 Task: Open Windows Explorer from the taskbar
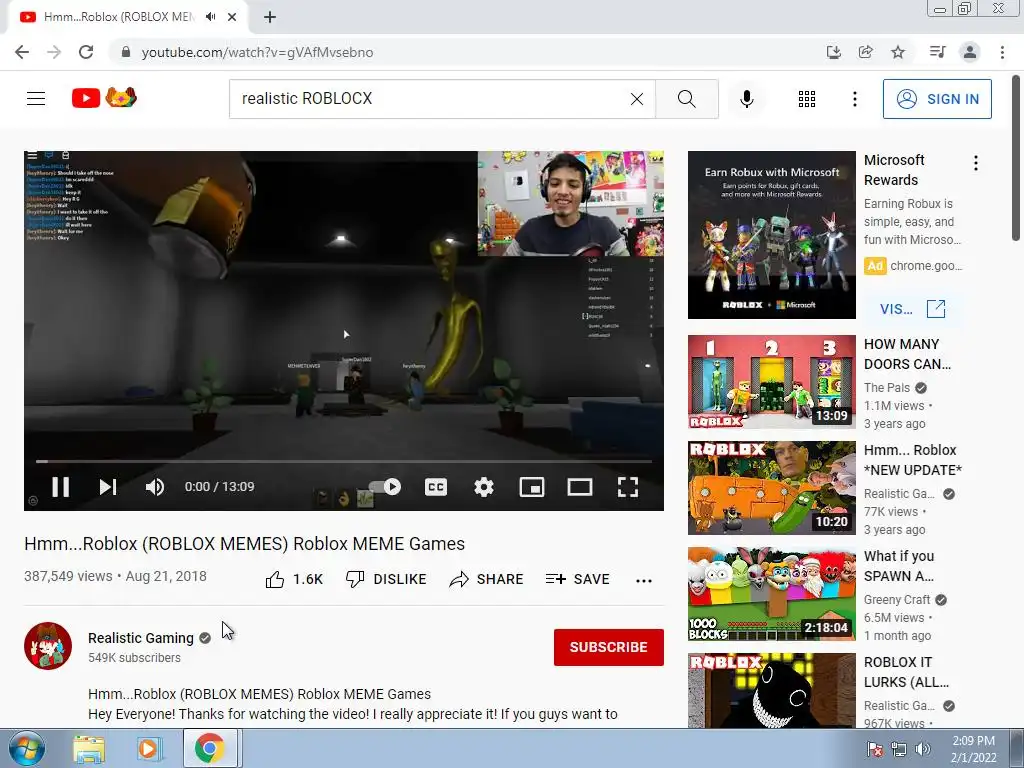(89, 749)
